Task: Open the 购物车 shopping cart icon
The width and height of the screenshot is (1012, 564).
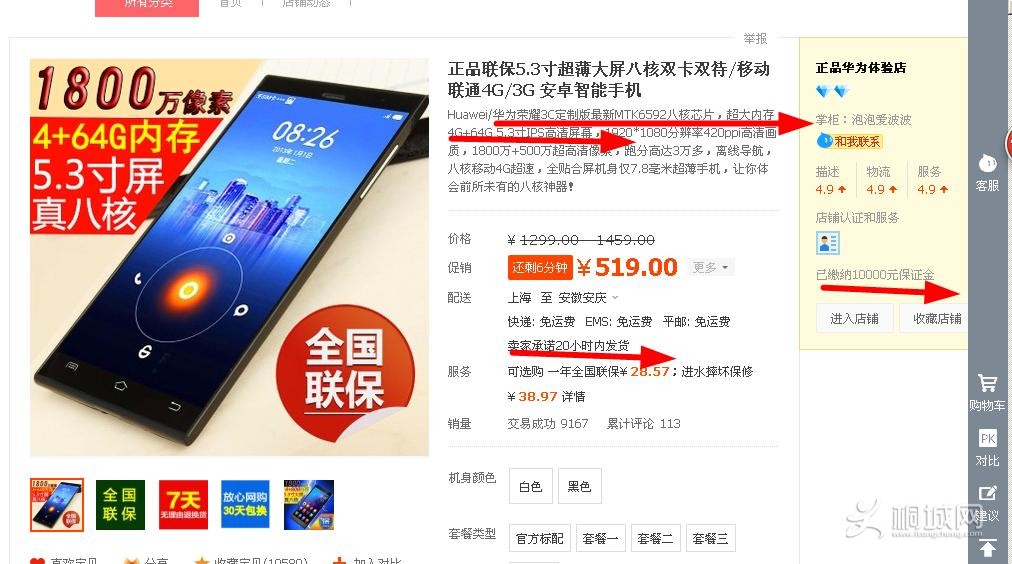Action: (x=987, y=392)
